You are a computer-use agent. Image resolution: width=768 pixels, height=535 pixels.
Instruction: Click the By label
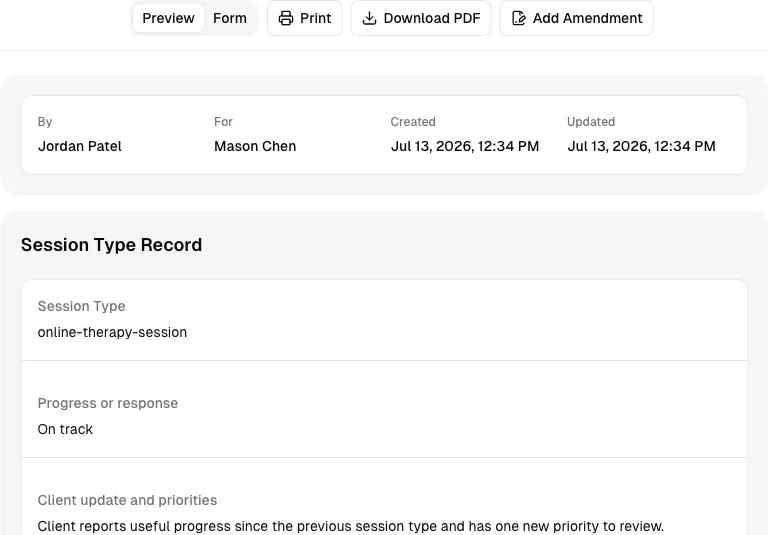pyautogui.click(x=45, y=122)
